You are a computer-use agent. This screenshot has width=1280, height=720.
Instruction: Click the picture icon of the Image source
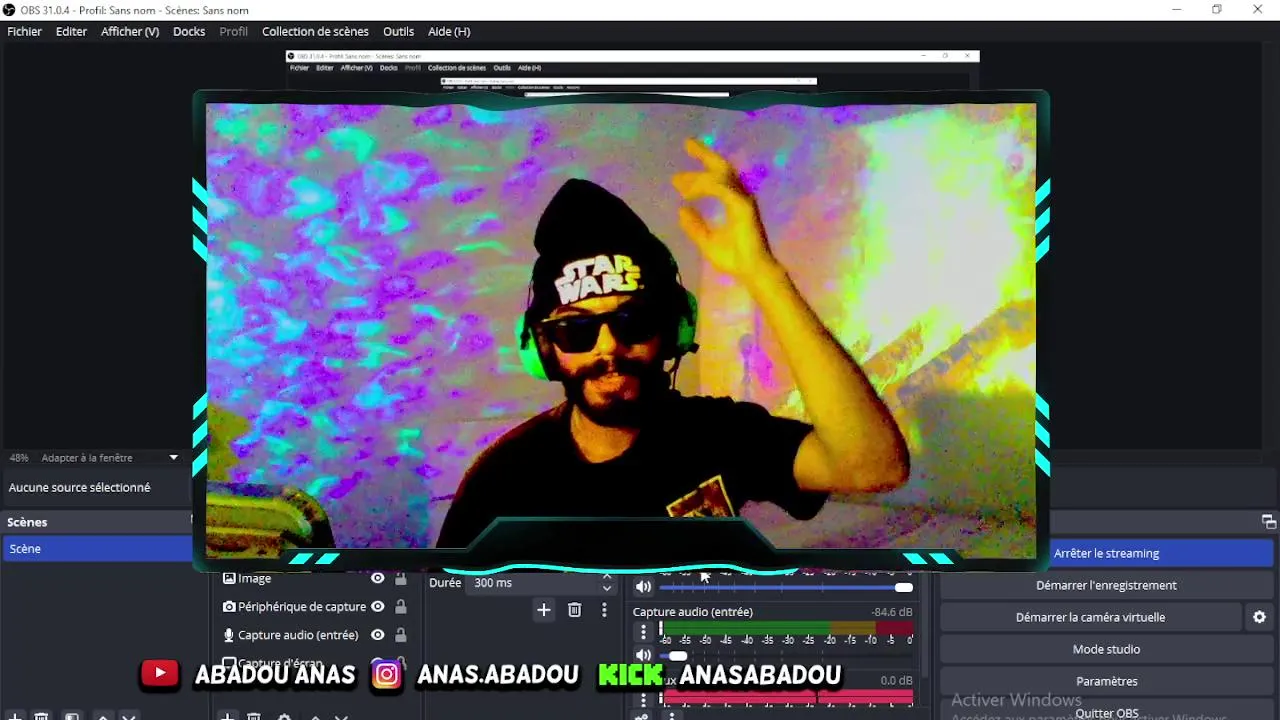click(x=229, y=578)
